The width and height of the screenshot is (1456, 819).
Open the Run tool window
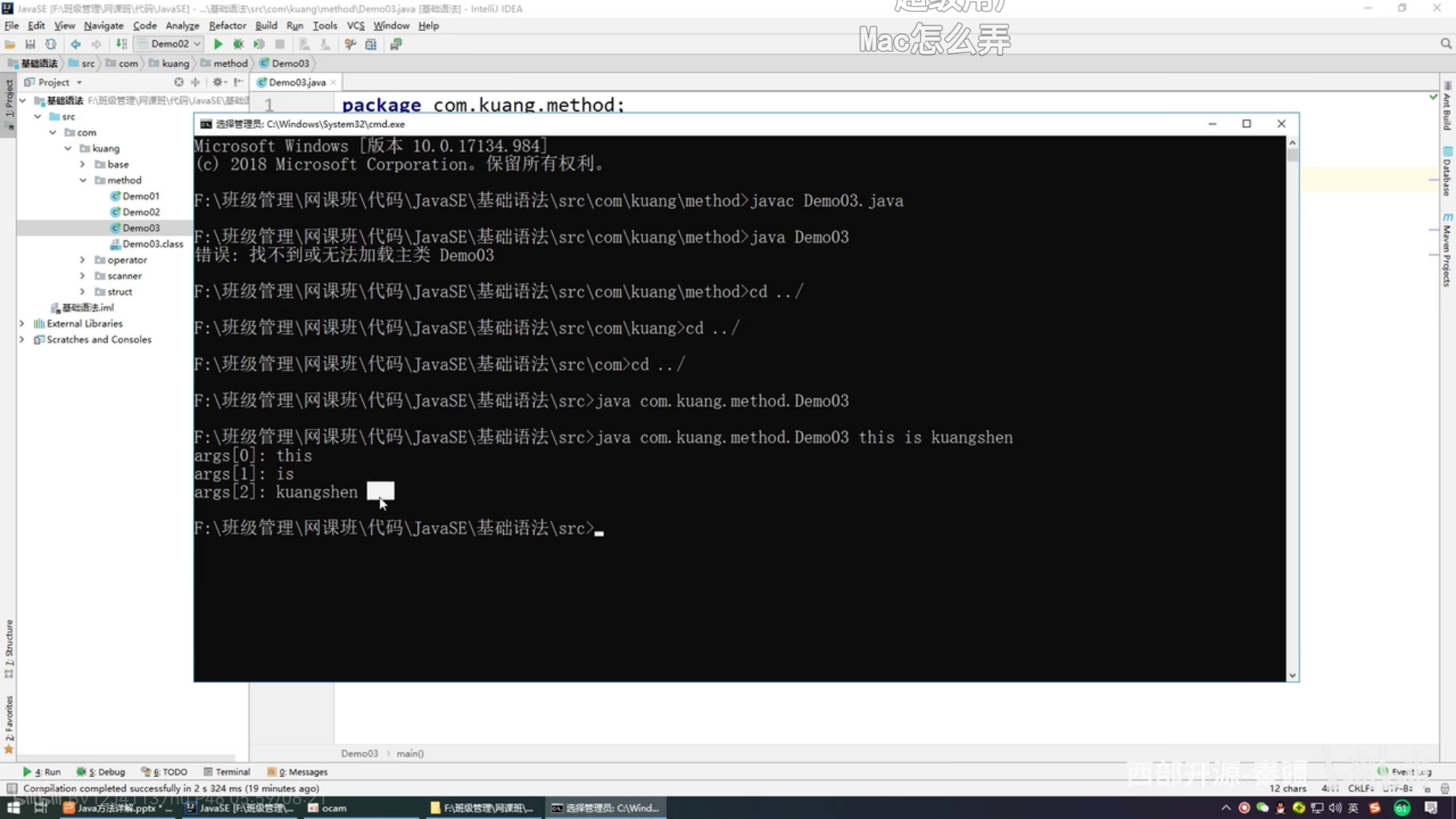[x=41, y=772]
